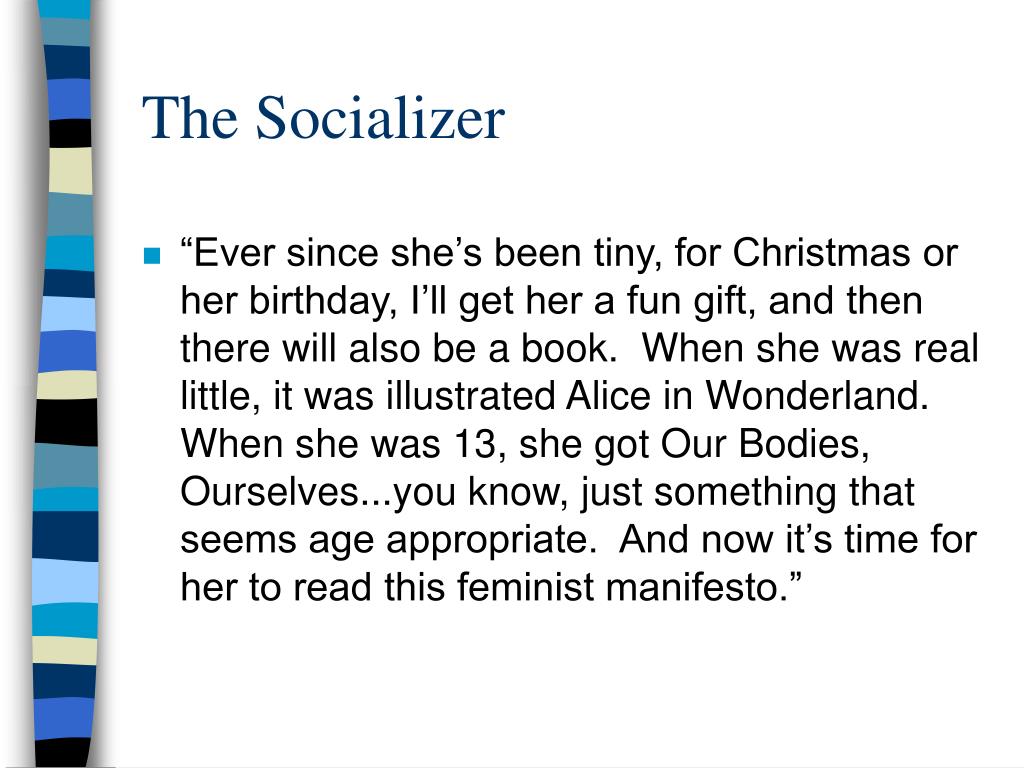
Task: Click the blue square bullet marker
Action: pos(152,255)
